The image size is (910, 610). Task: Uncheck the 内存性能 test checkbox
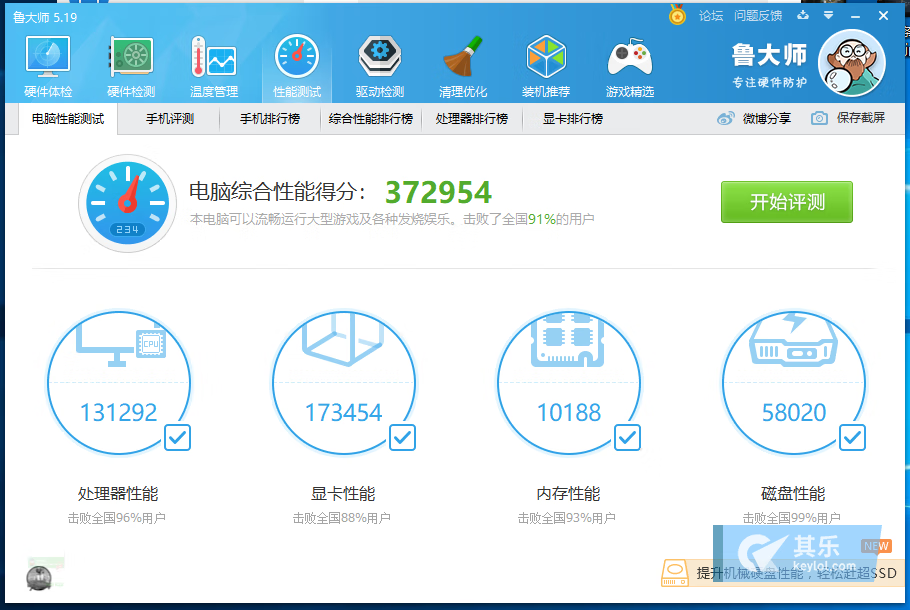point(627,437)
